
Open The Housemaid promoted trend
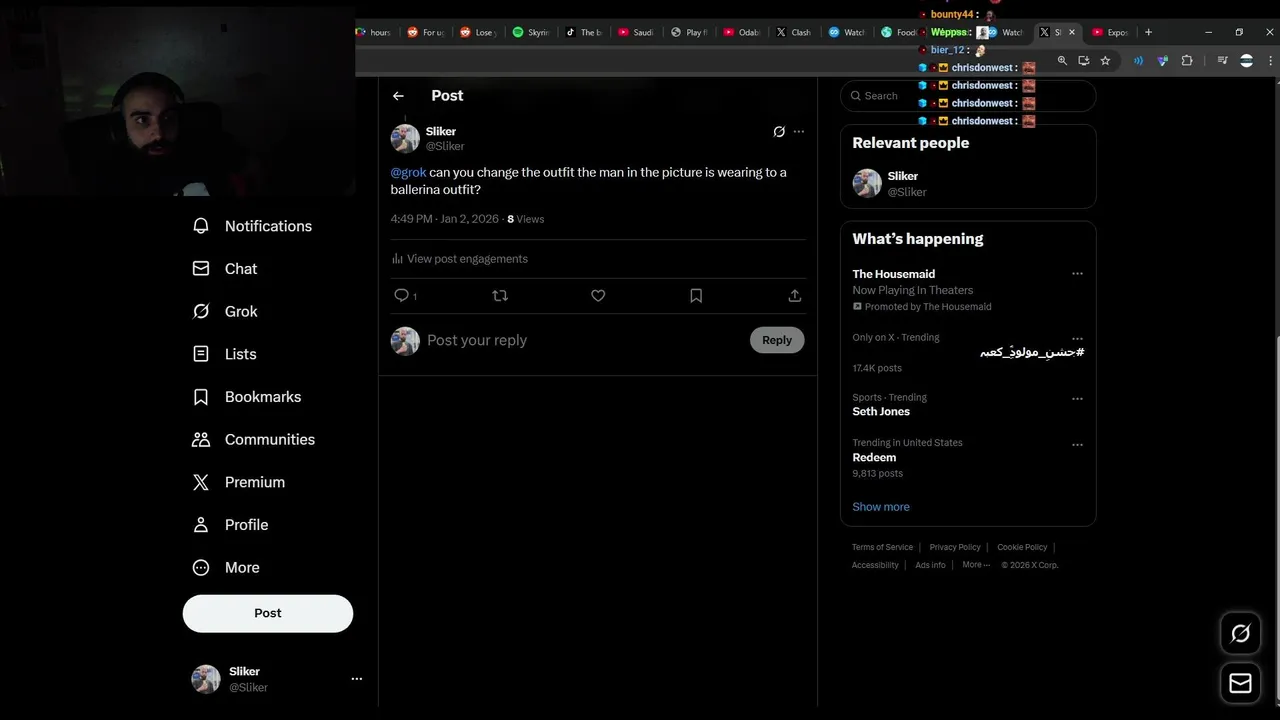pyautogui.click(x=894, y=274)
